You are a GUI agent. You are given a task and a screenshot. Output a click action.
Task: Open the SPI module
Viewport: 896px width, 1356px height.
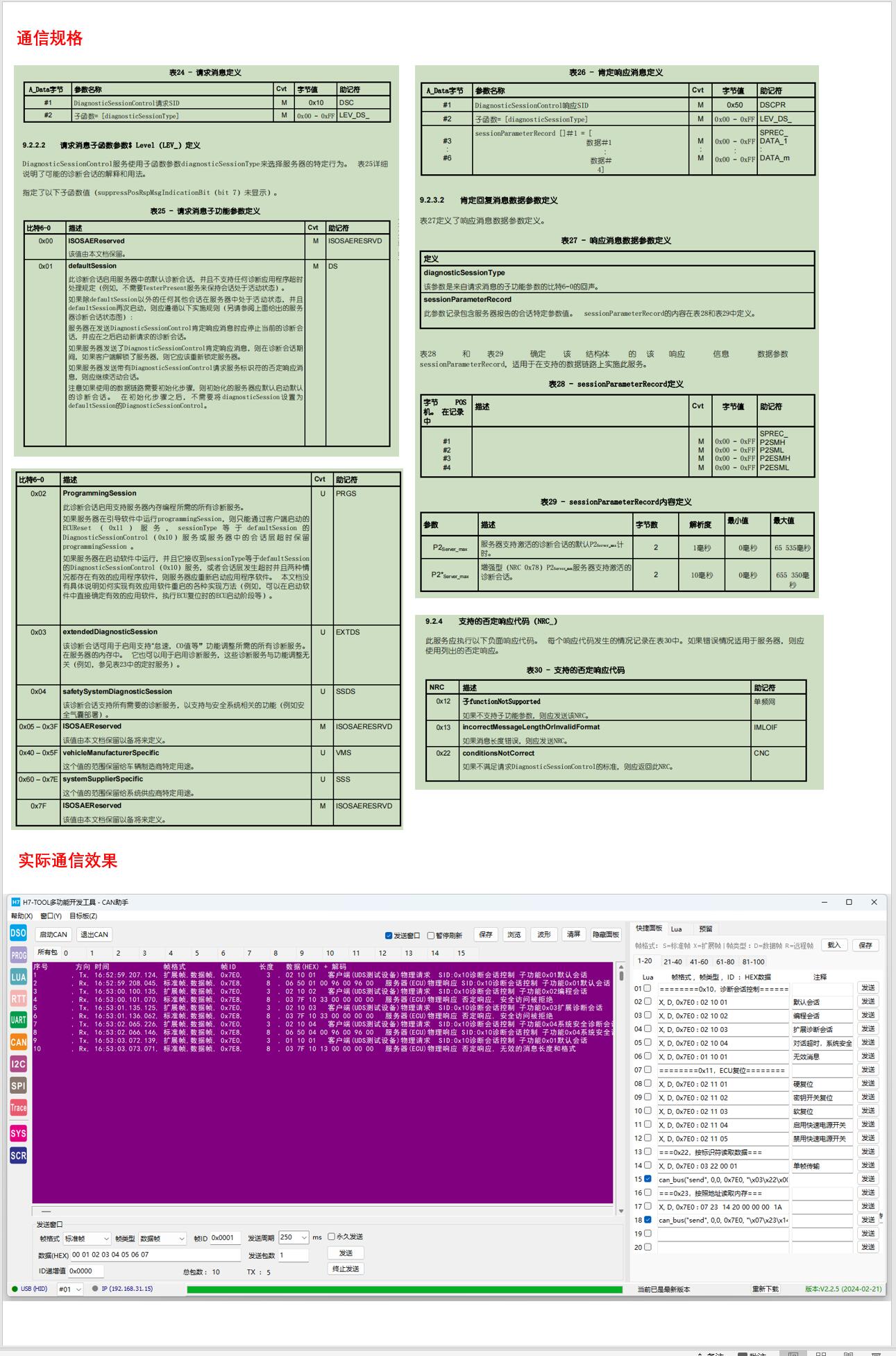point(18,1086)
